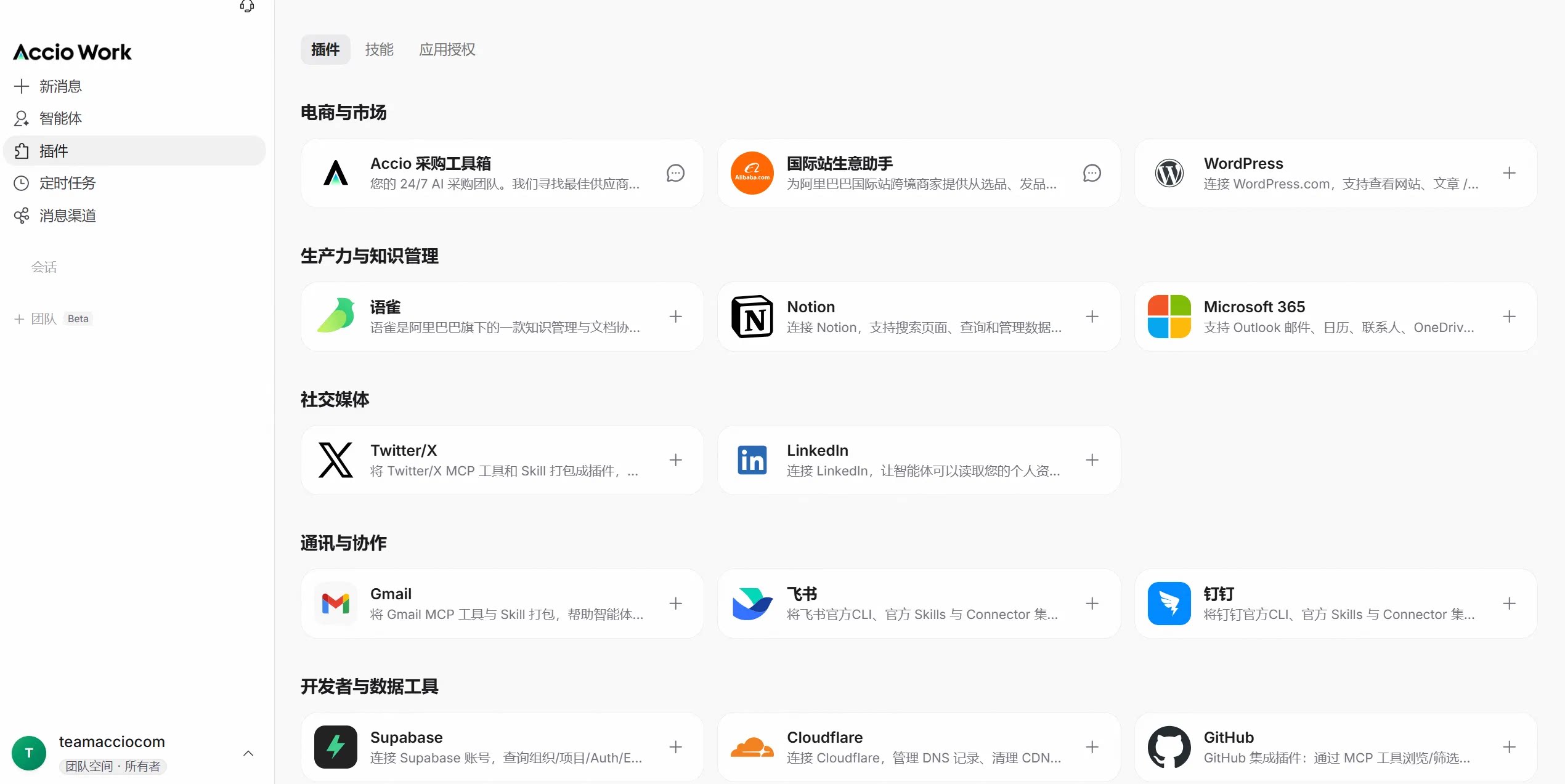The image size is (1565, 784).
Task: Click the Cloudflare description text
Action: 924,758
